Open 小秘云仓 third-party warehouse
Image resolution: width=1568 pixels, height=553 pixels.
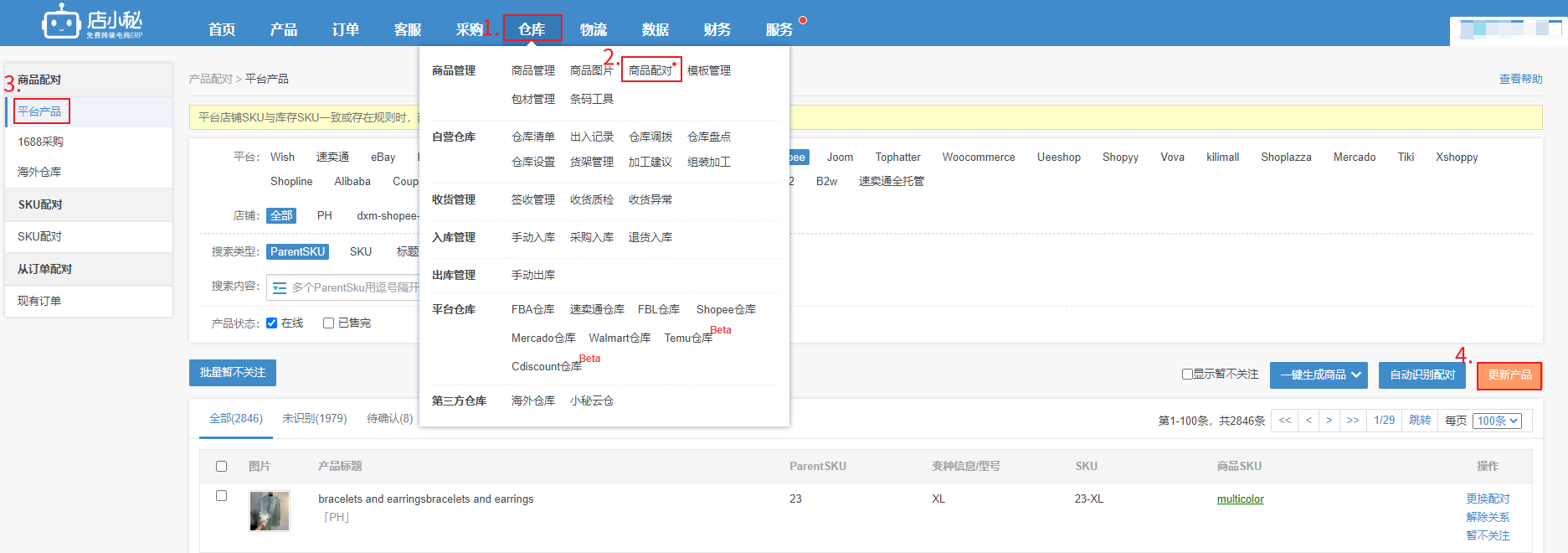[592, 401]
